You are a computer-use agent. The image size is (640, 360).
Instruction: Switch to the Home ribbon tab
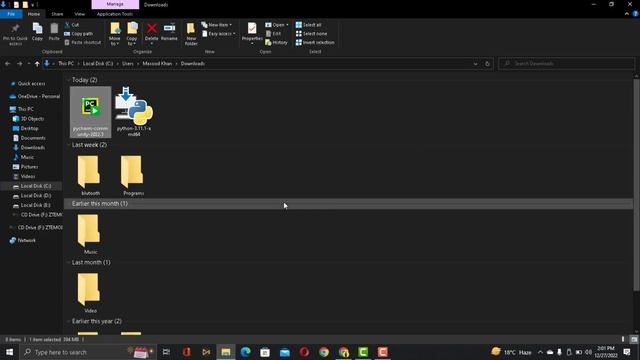(34, 14)
